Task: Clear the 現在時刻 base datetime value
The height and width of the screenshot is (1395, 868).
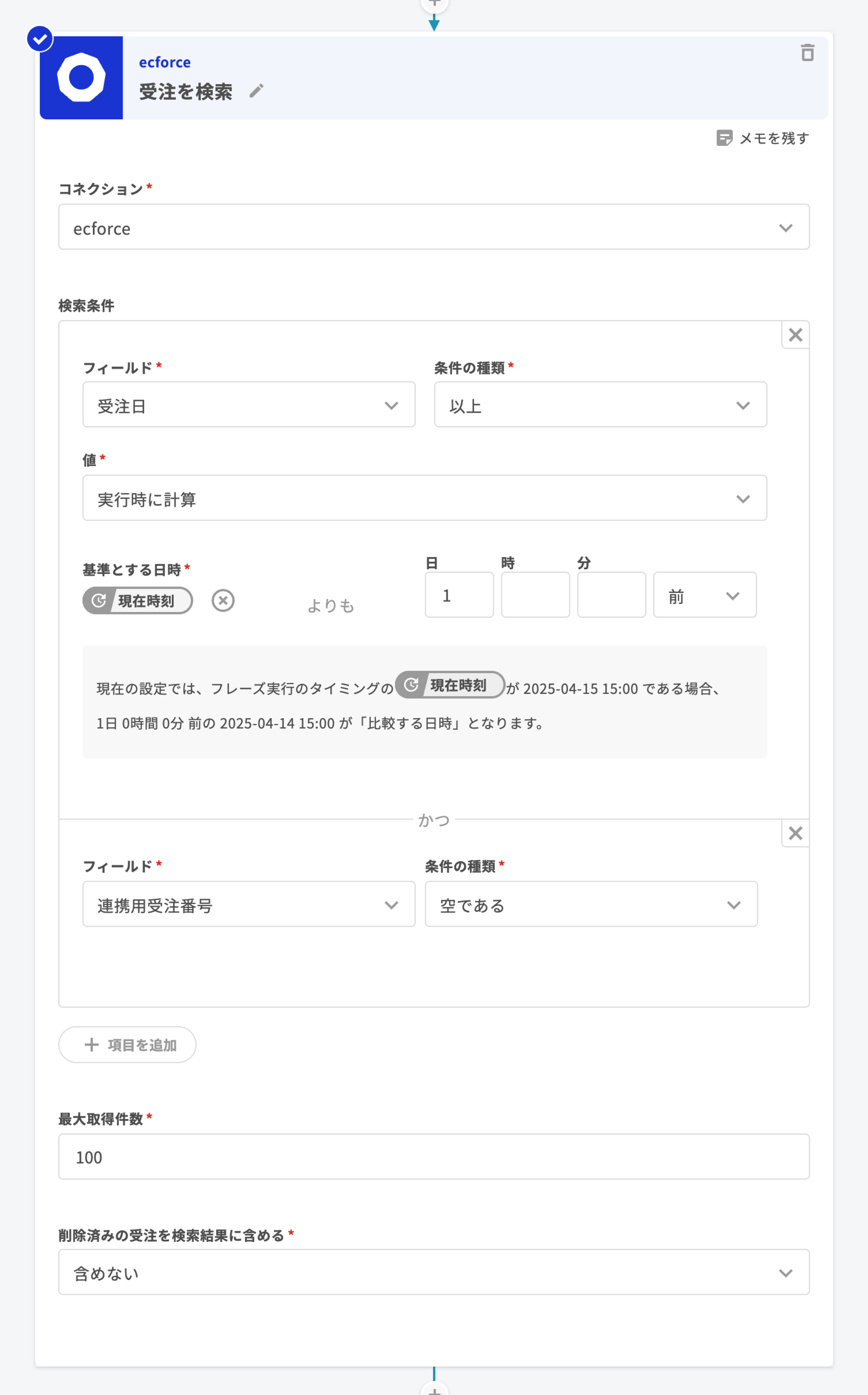Action: click(223, 601)
